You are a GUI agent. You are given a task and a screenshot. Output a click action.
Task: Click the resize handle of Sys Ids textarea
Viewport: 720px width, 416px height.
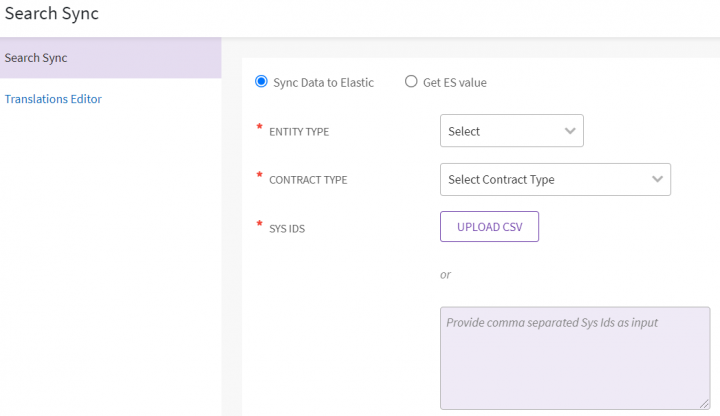point(704,403)
